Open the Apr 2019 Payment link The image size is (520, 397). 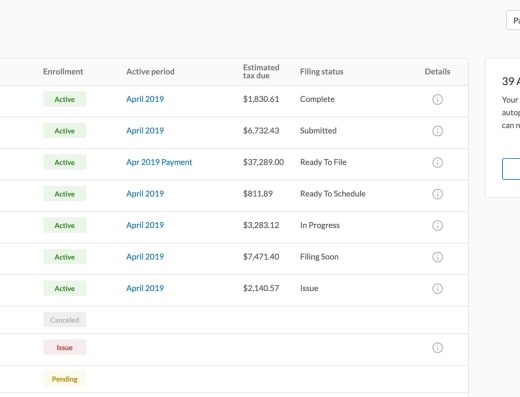[159, 162]
